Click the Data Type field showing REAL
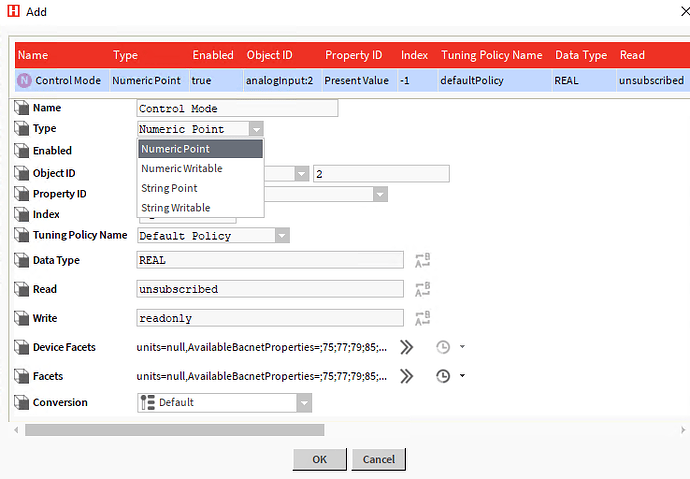Viewport: 690px width, 479px height. coord(270,260)
